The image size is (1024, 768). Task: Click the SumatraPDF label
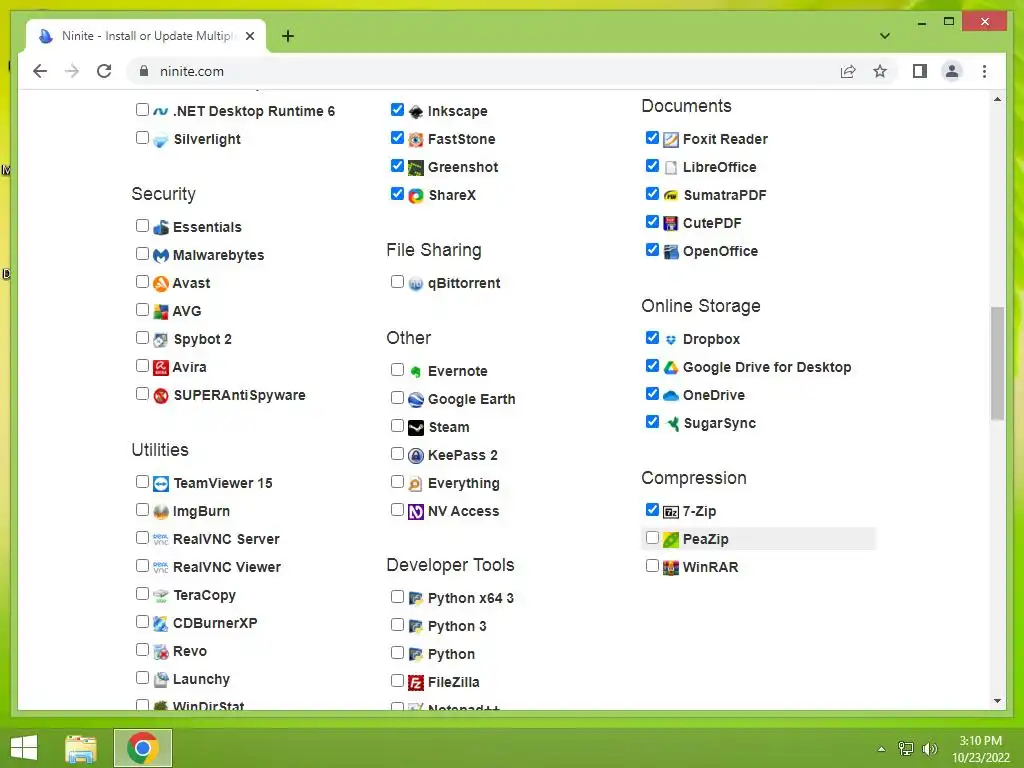(724, 195)
